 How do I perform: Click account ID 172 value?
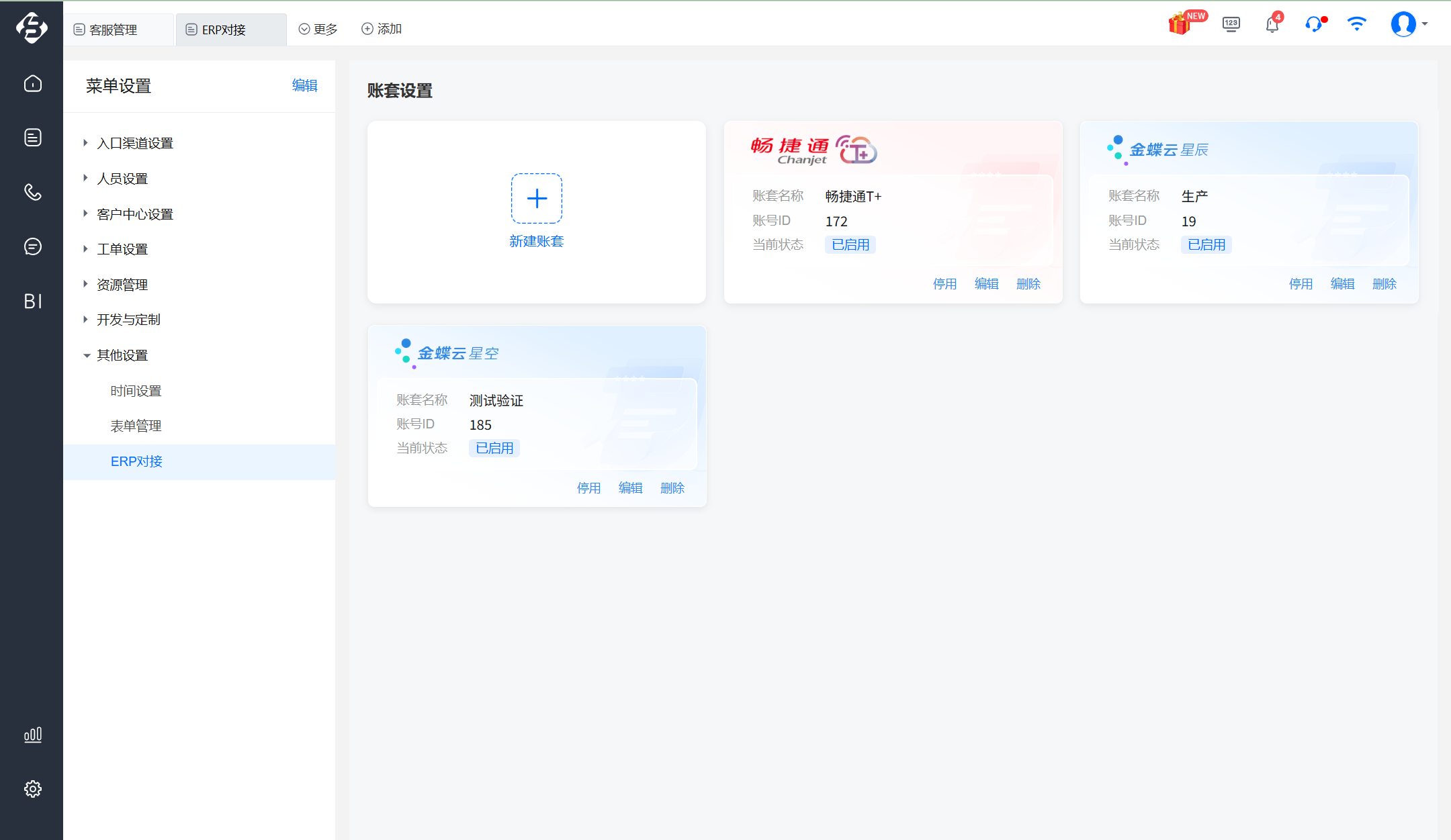tap(836, 221)
